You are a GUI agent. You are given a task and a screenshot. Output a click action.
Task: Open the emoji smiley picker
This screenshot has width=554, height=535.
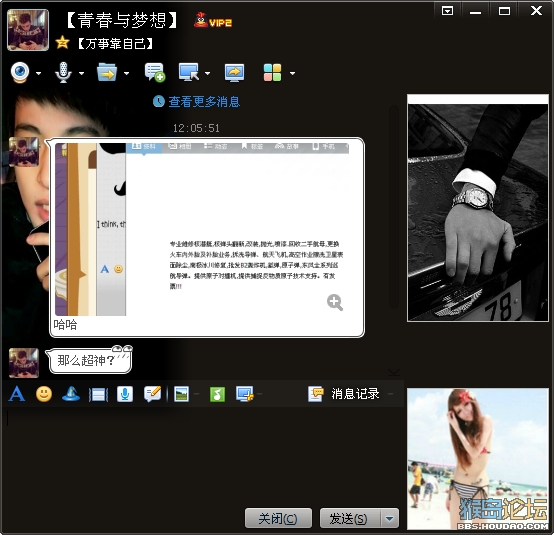44,394
